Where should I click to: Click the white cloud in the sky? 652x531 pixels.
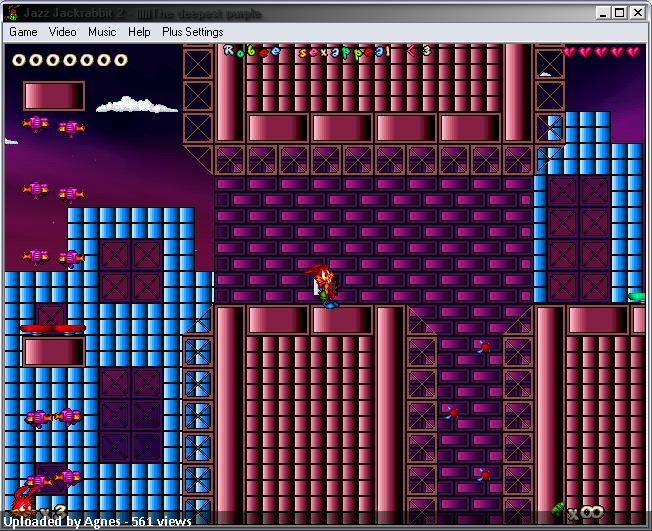[136, 105]
